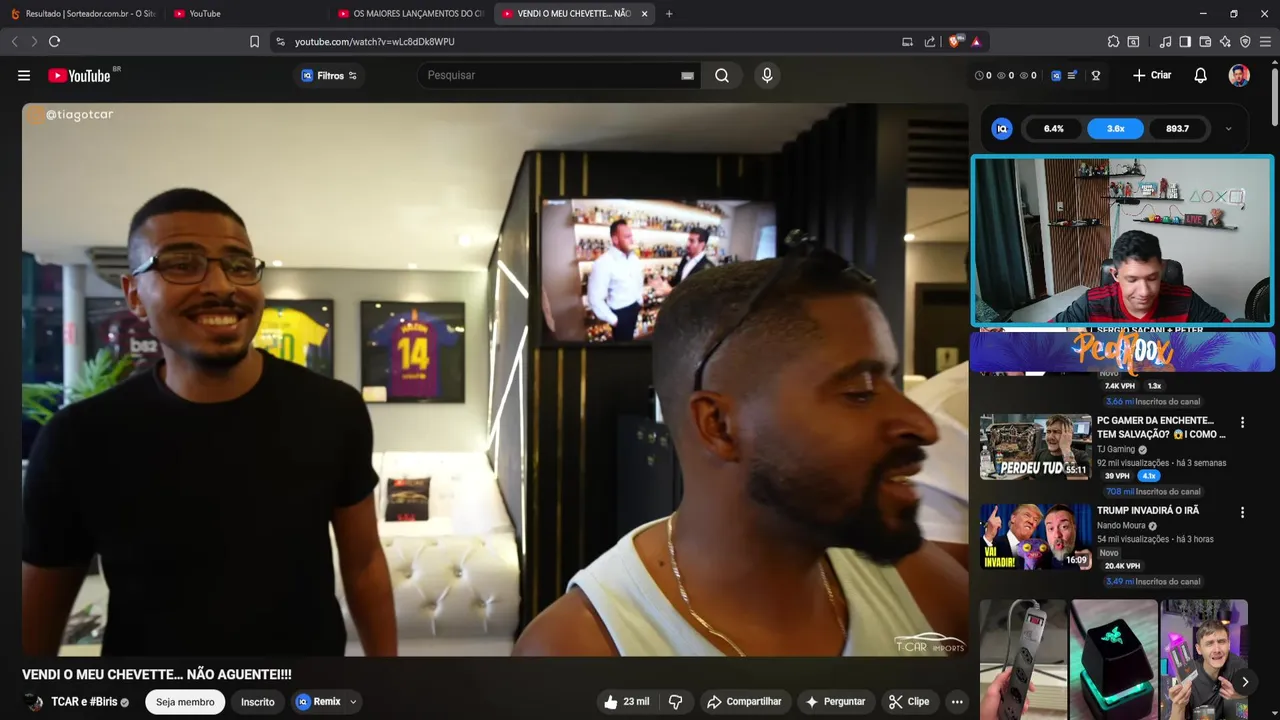This screenshot has width=1280, height=720.
Task: Open the Brave VPN shield icon
Action: (1245, 41)
